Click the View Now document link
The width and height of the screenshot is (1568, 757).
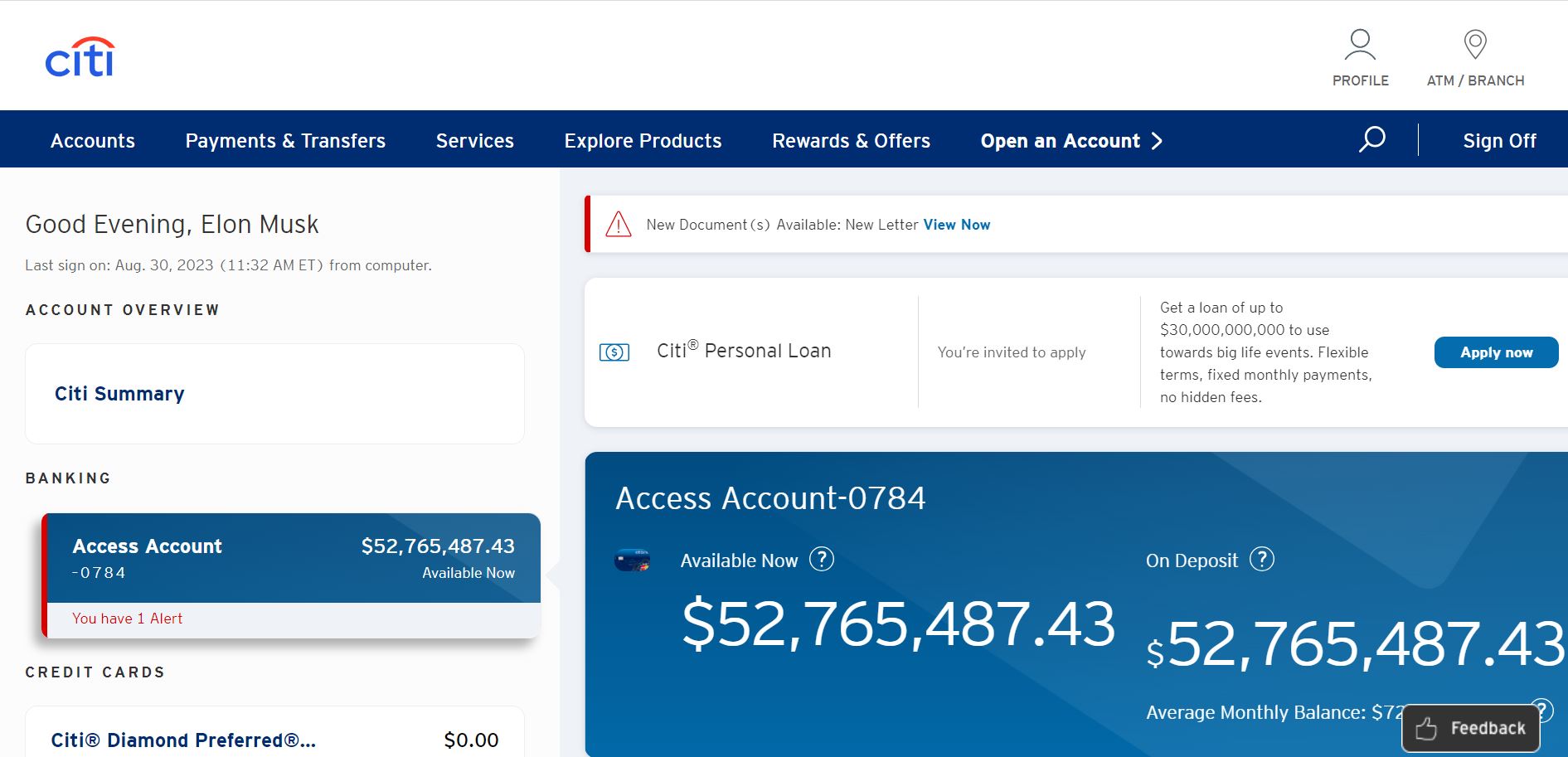pyautogui.click(x=957, y=225)
